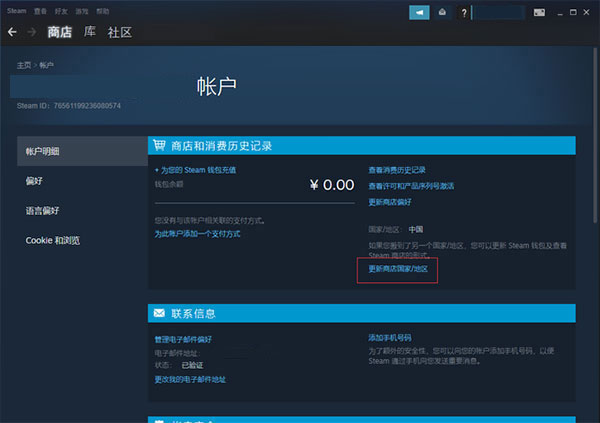
Task: Click 更新商店国家/地区 link
Action: pyautogui.click(x=398, y=269)
